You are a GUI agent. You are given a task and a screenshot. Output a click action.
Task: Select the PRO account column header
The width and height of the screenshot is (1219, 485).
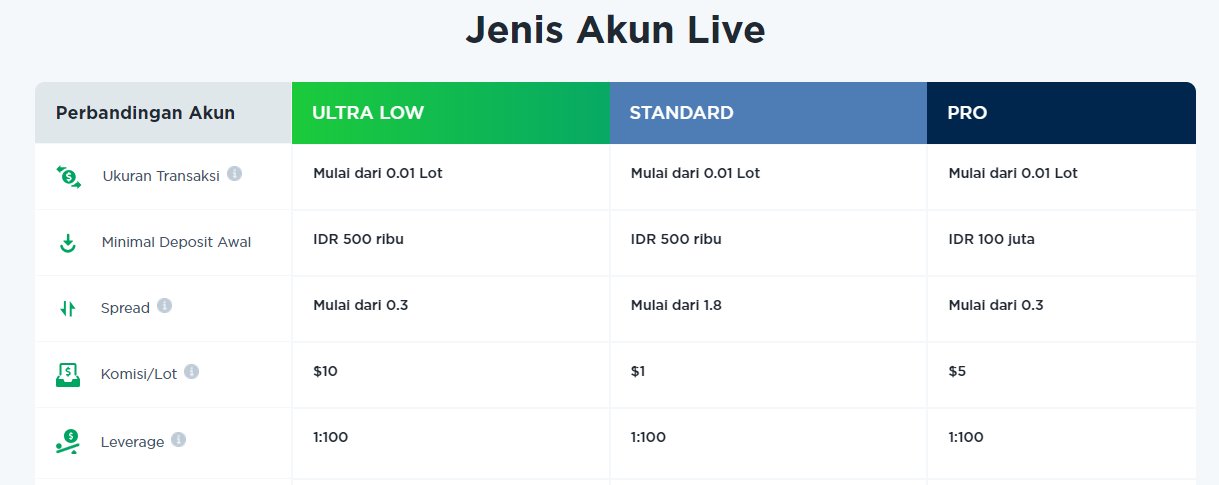pos(1060,113)
